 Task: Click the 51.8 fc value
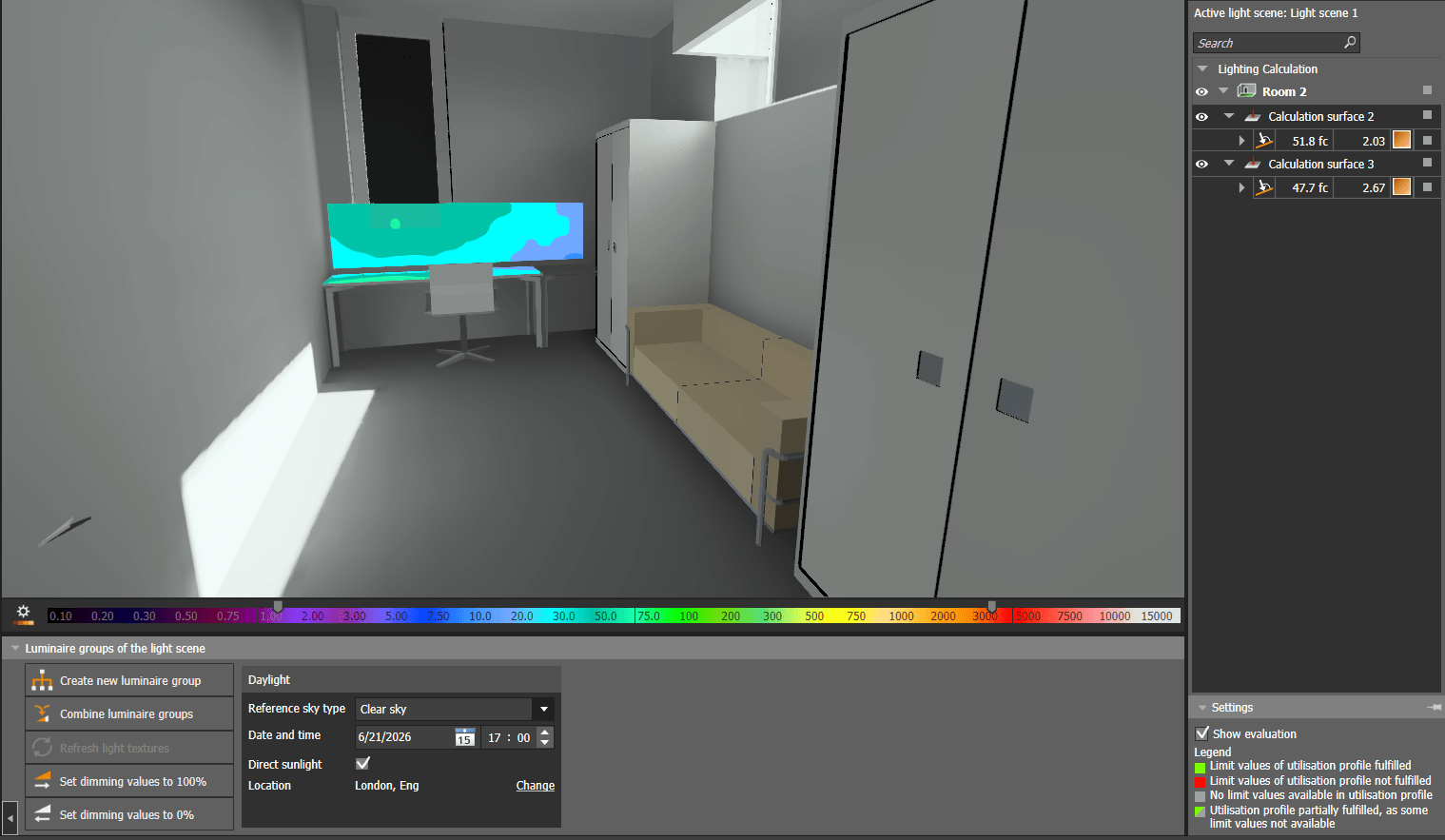(1309, 141)
